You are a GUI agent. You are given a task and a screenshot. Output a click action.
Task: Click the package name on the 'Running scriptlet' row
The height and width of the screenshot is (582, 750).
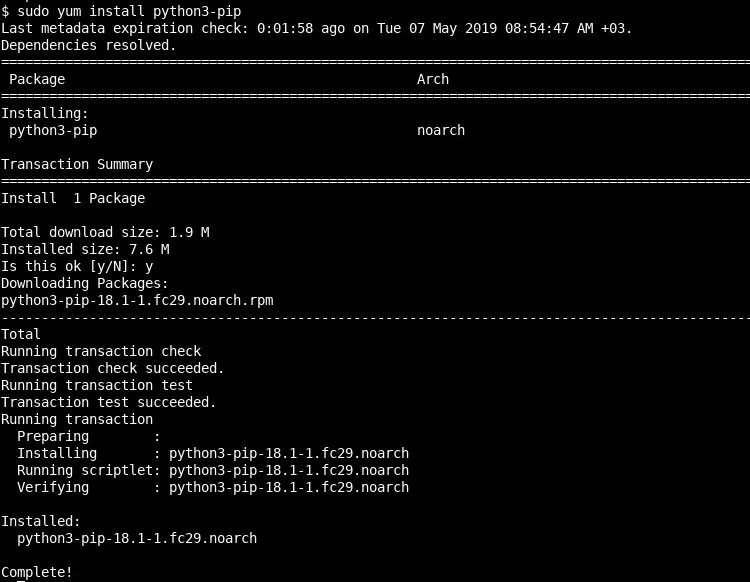[x=289, y=471]
